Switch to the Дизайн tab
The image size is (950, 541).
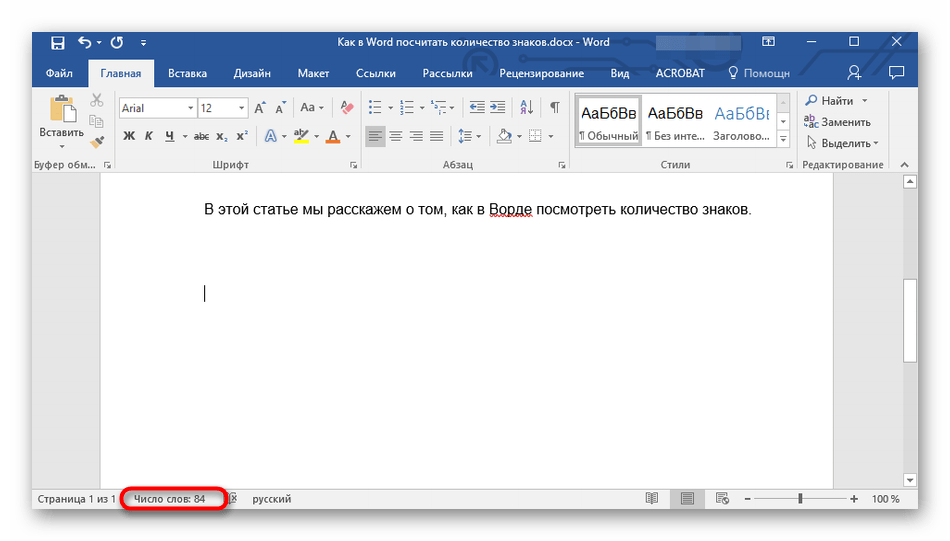point(252,73)
